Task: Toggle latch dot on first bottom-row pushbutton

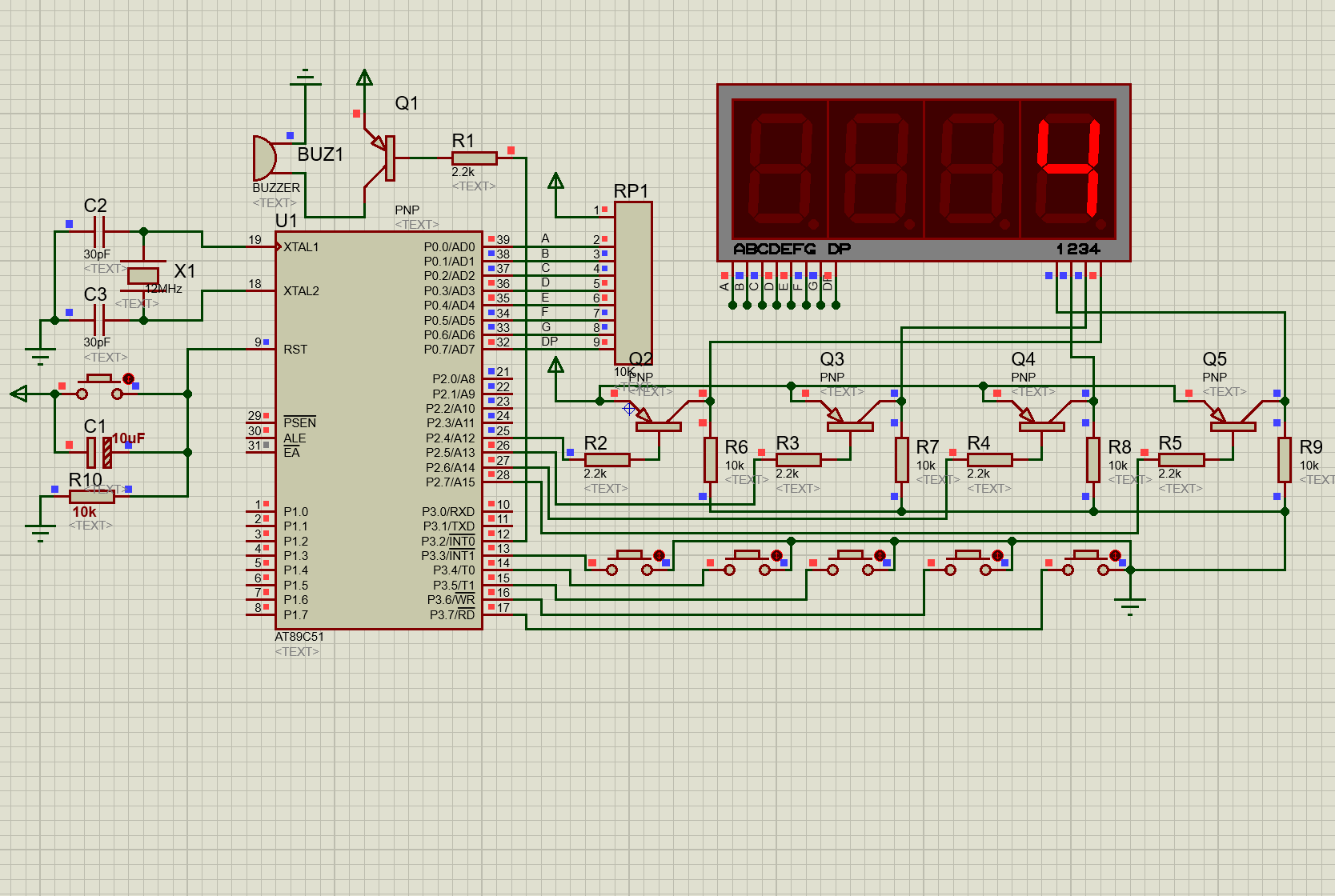Action: 659,555
